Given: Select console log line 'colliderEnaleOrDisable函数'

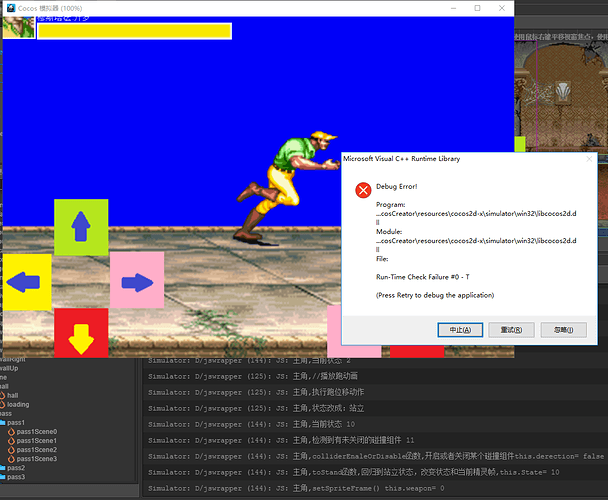Looking at the screenshot, I should tap(375, 456).
